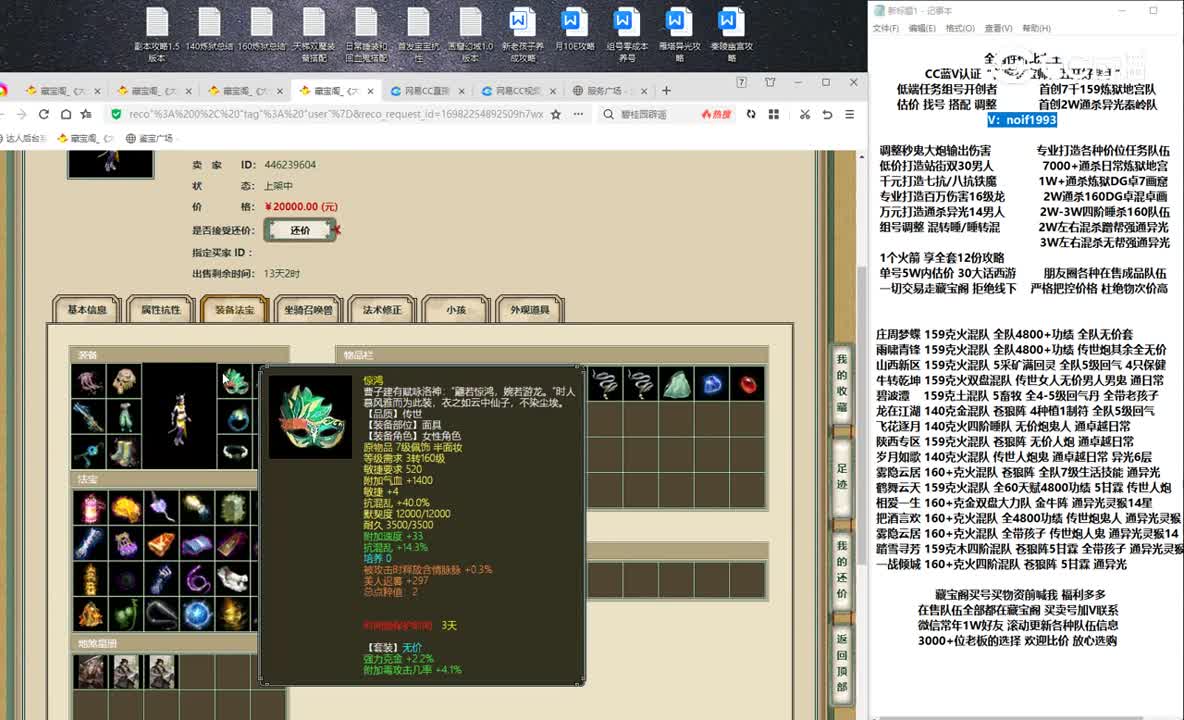Image resolution: width=1184 pixels, height=720 pixels.
Task: Select the green gourd treasure icon
Action: coord(125,614)
